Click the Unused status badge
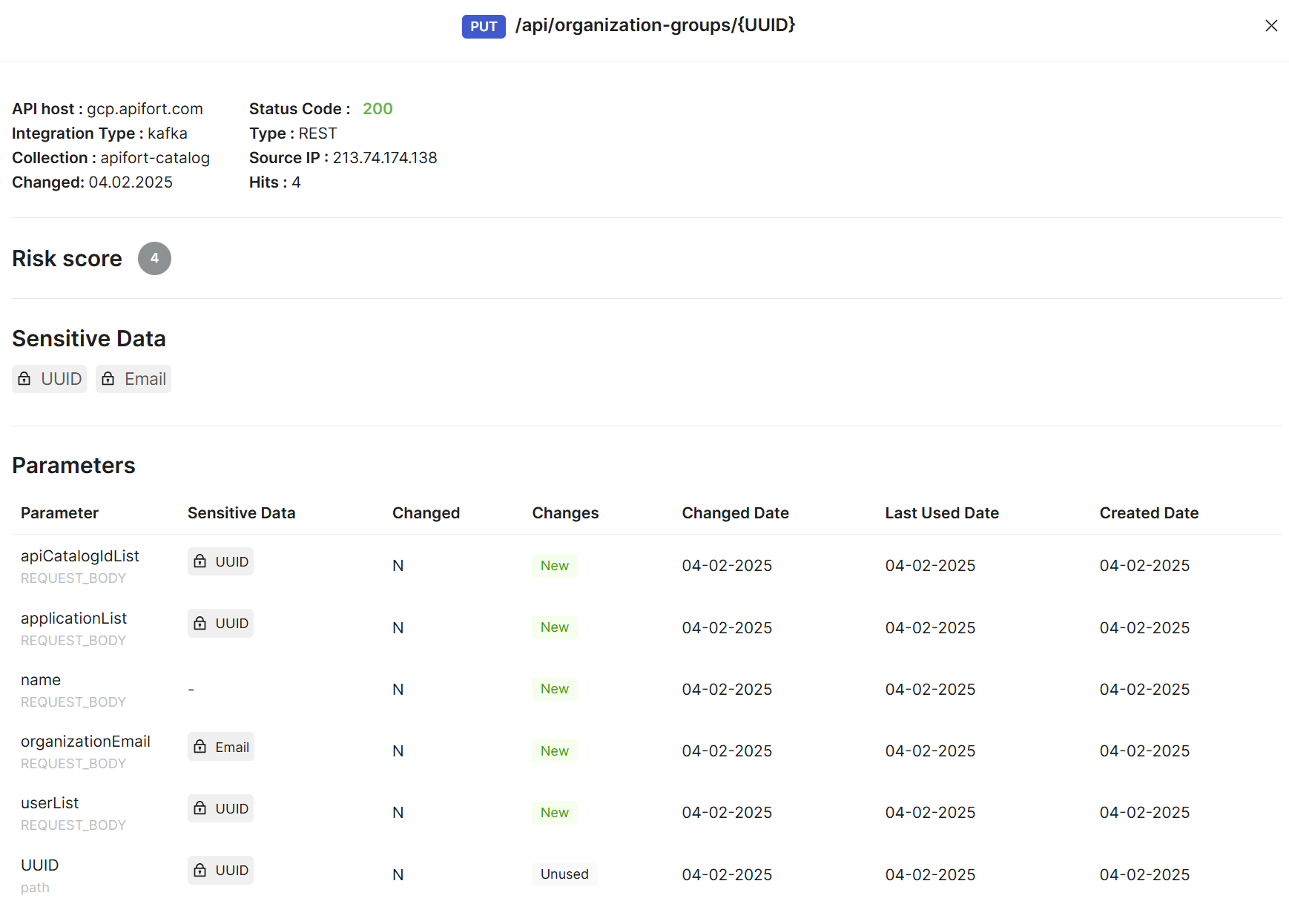 [564, 874]
